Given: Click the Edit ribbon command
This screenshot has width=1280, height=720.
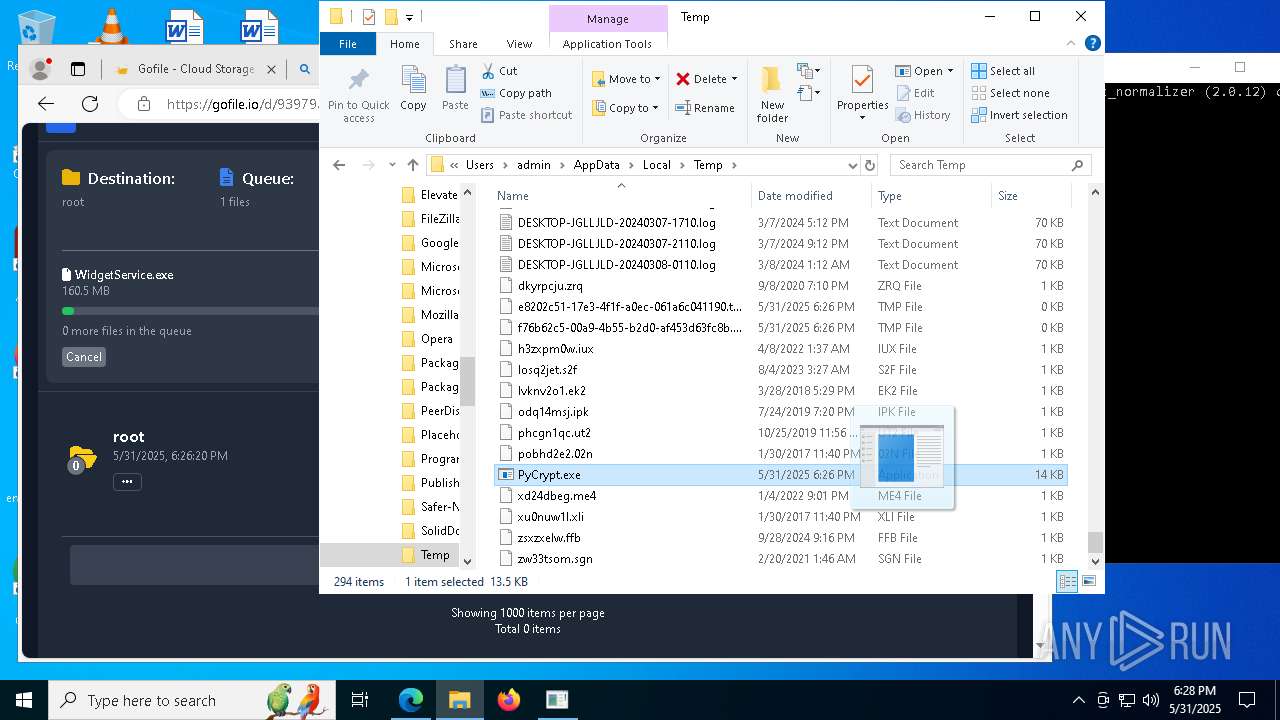Looking at the screenshot, I should pyautogui.click(x=915, y=93).
